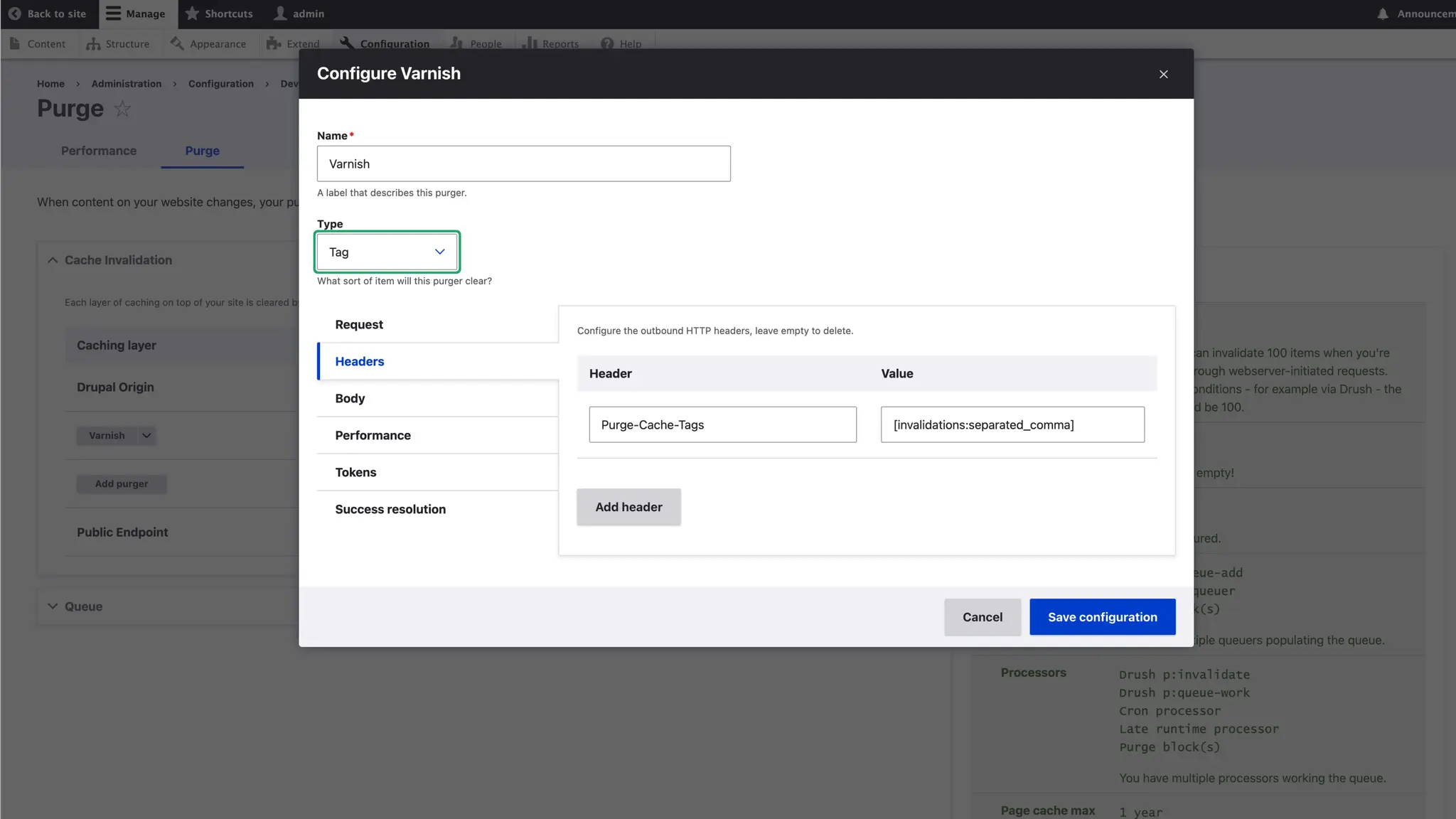Click the Purge-Cache-Tags header input field
Screen dimensions: 1456x819
coord(722,424)
